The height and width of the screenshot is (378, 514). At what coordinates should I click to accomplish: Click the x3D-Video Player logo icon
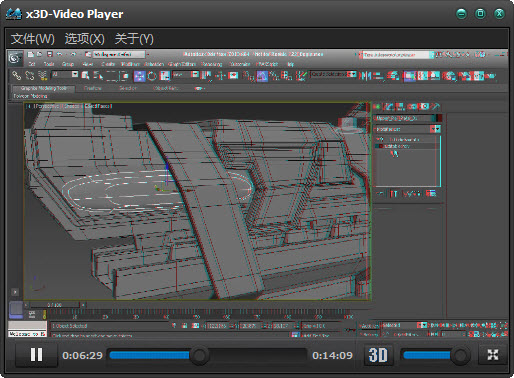coord(14,14)
